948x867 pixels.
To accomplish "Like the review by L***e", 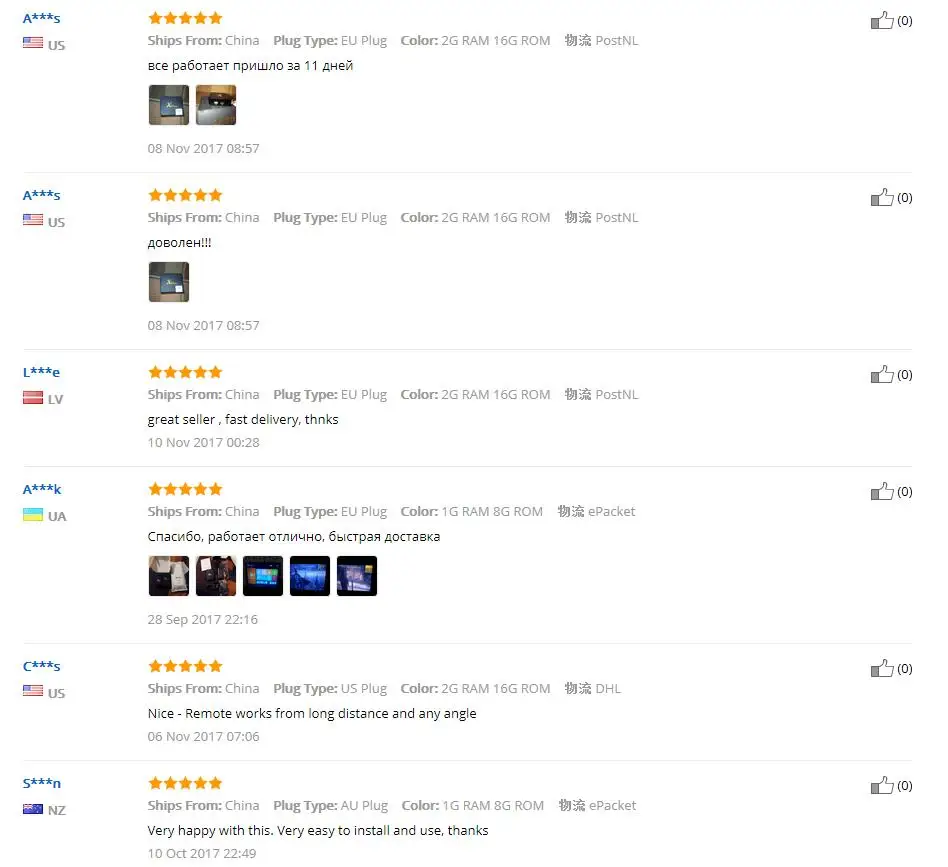I will (x=881, y=375).
